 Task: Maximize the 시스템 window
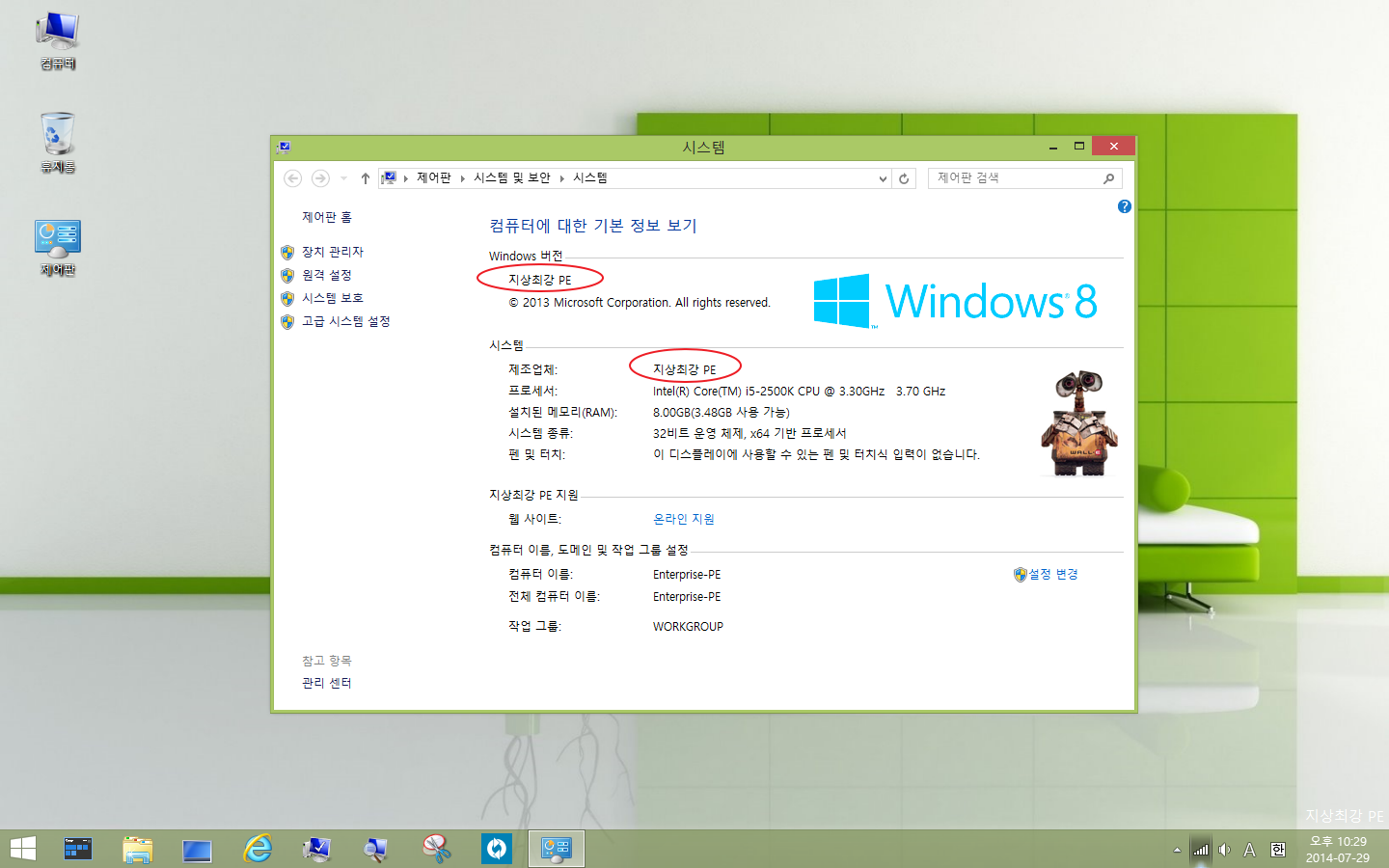(1079, 147)
